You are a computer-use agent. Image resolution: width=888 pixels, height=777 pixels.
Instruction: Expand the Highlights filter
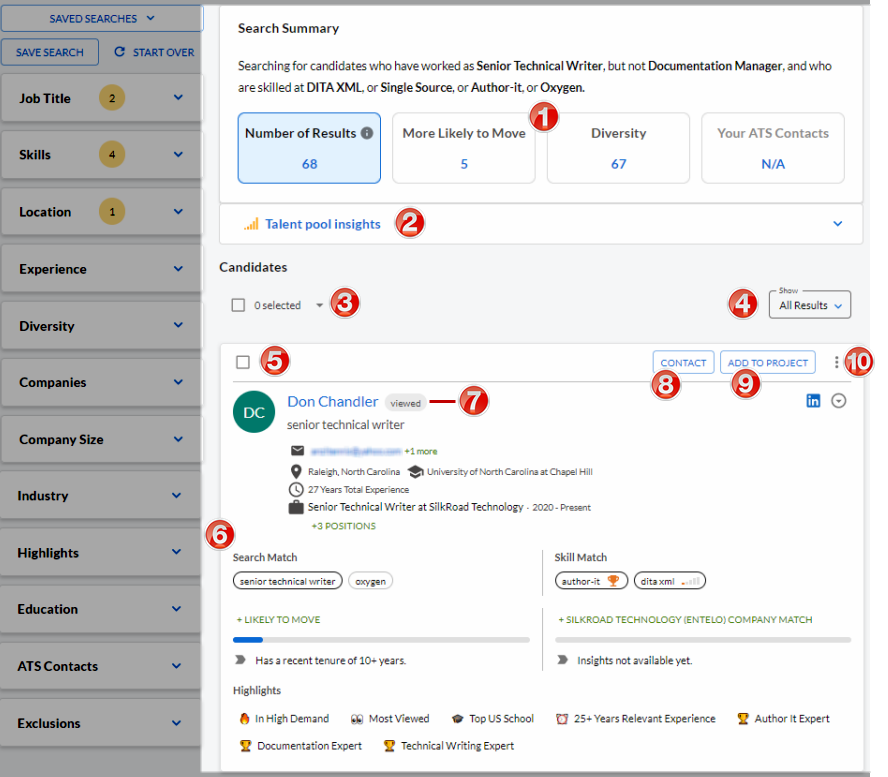pos(101,553)
